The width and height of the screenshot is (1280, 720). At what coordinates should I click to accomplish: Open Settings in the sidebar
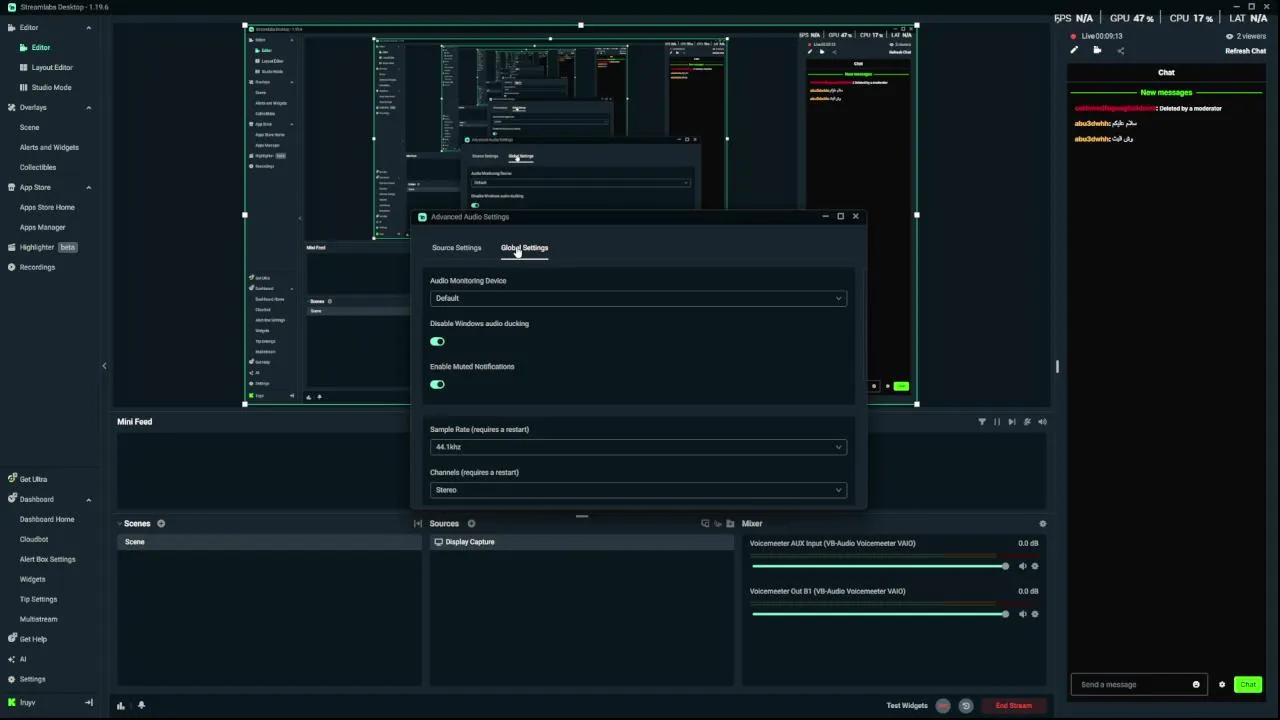[32, 680]
